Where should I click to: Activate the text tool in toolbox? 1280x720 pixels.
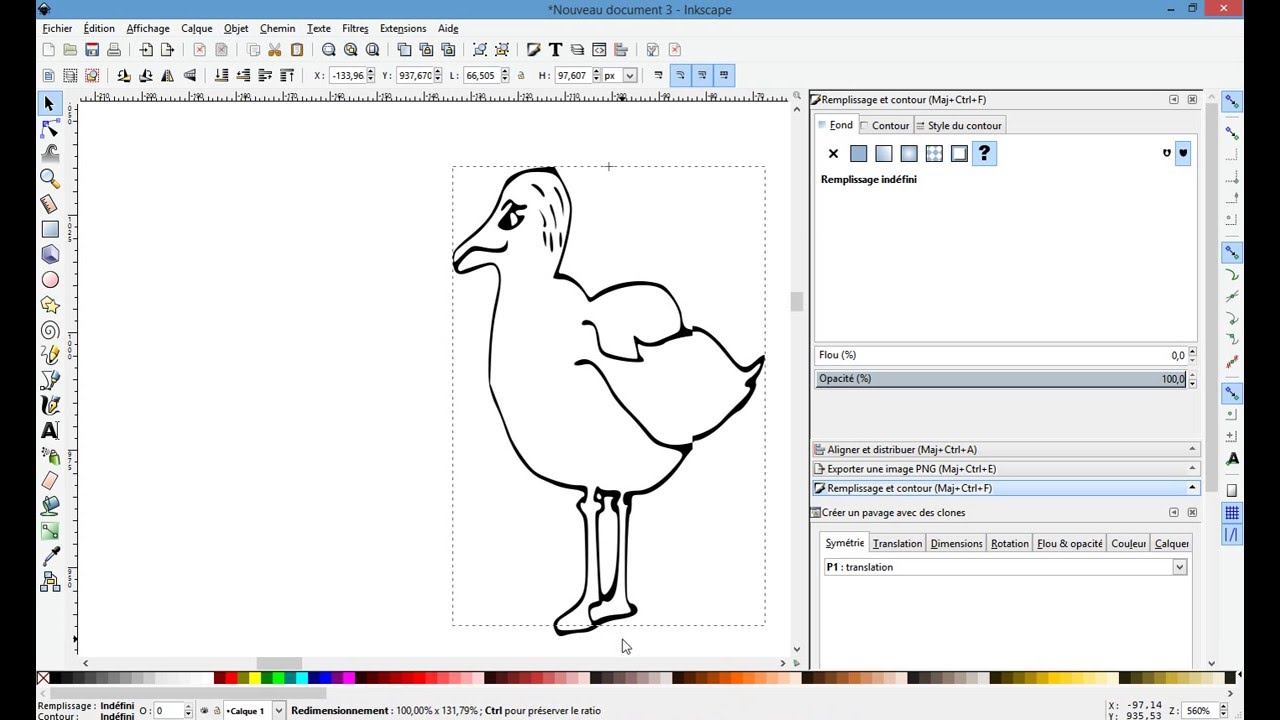coord(49,431)
